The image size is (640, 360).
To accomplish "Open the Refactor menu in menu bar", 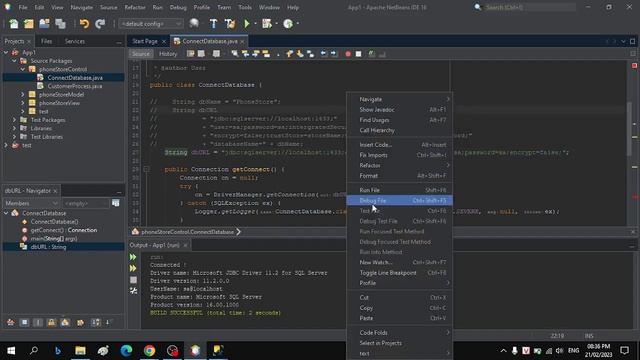I will tap(135, 7).
